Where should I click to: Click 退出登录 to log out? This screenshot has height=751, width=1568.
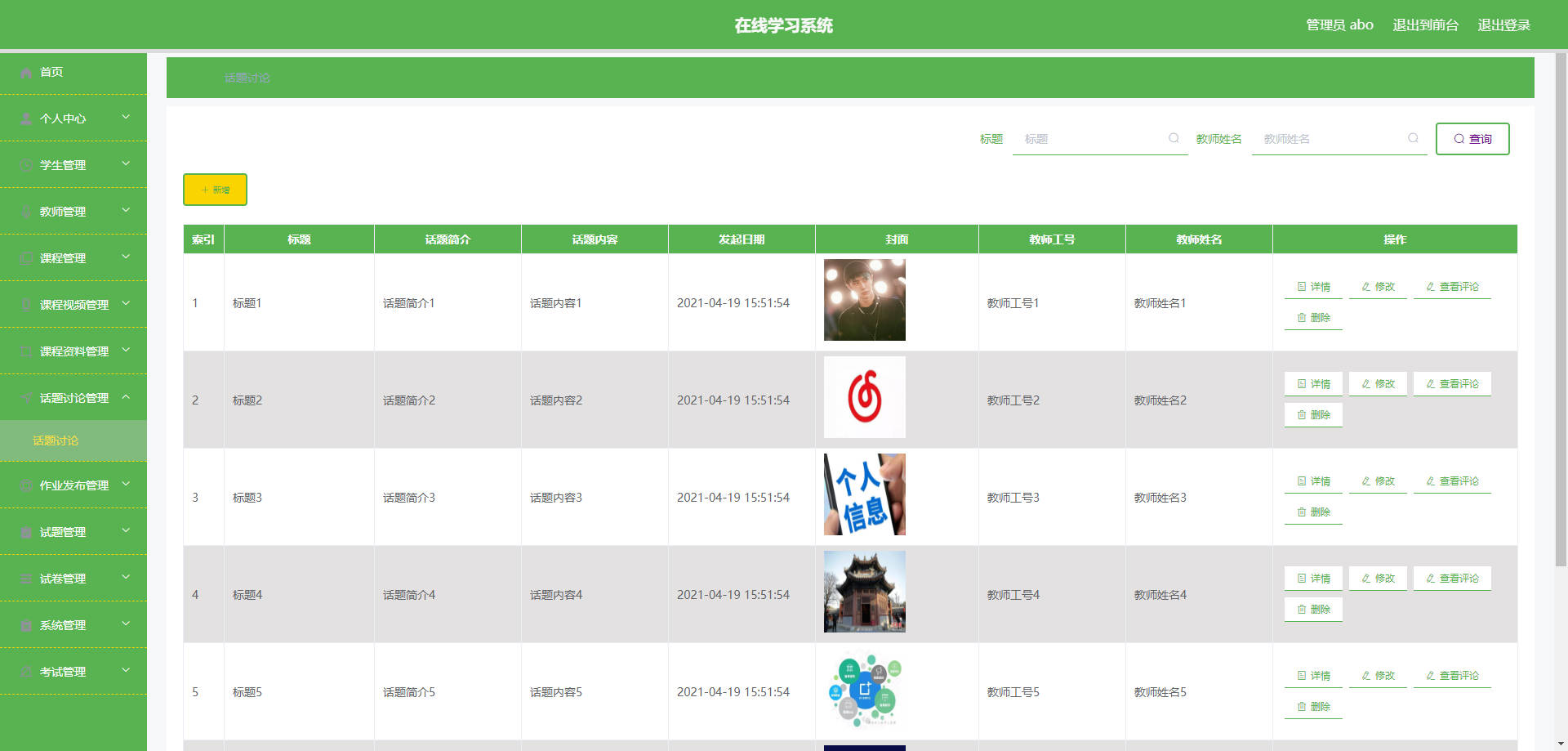[x=1503, y=25]
